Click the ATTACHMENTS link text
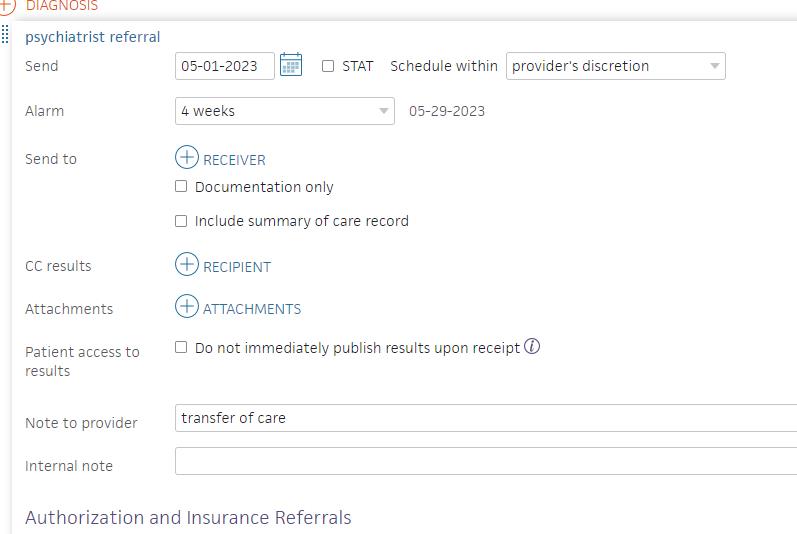797x534 pixels. [x=252, y=309]
